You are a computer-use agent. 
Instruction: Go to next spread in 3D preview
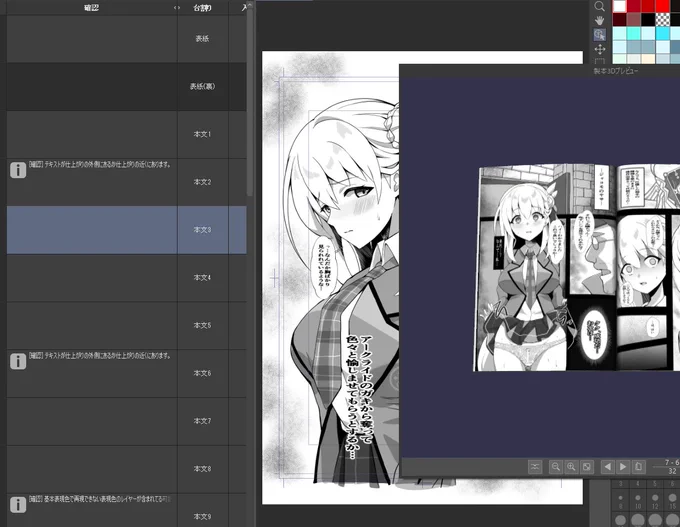(623, 467)
